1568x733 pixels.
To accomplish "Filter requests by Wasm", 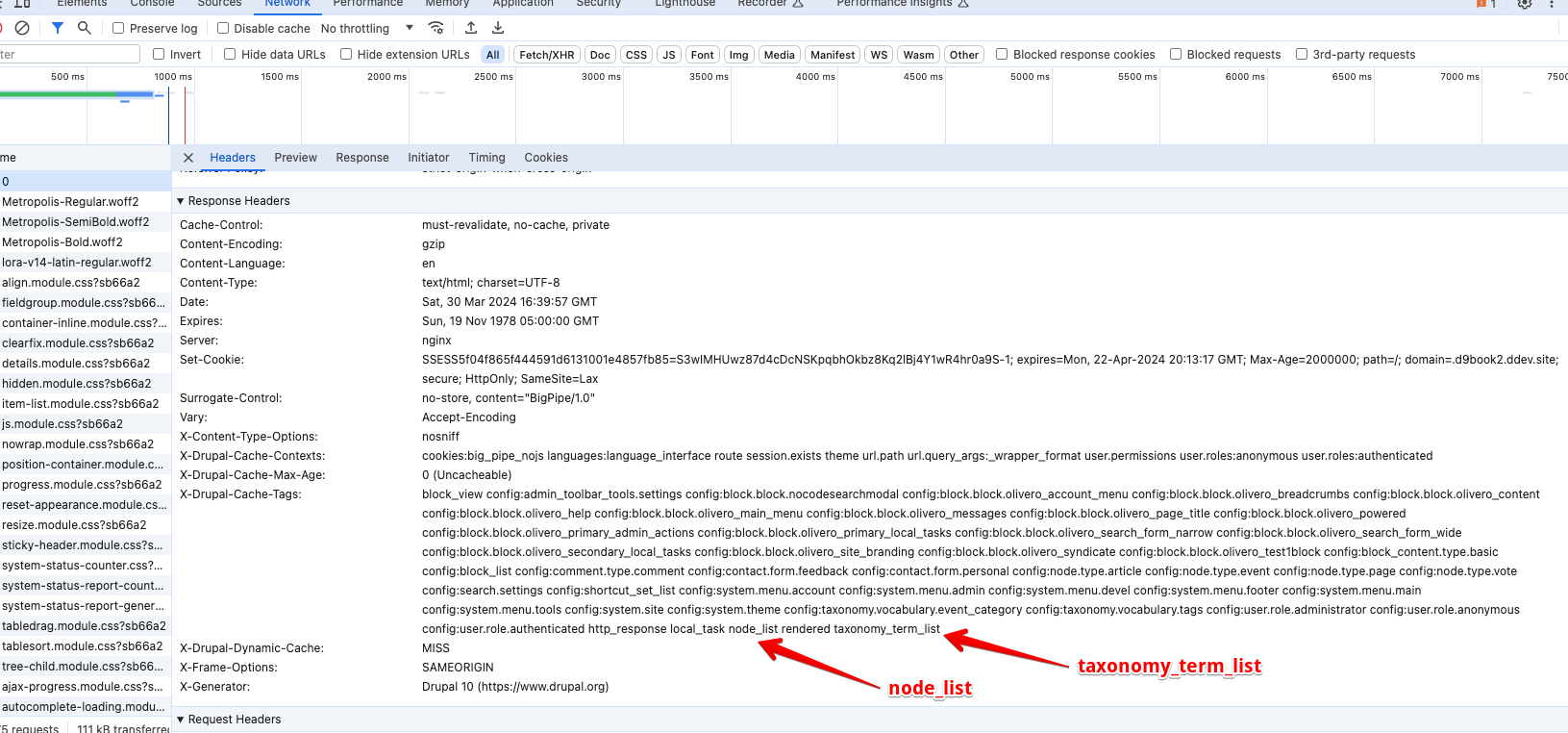I will coord(918,55).
